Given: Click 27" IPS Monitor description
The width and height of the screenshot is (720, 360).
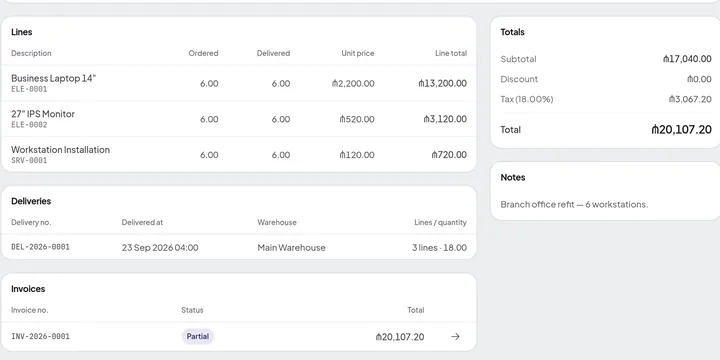Looking at the screenshot, I should (x=43, y=114).
